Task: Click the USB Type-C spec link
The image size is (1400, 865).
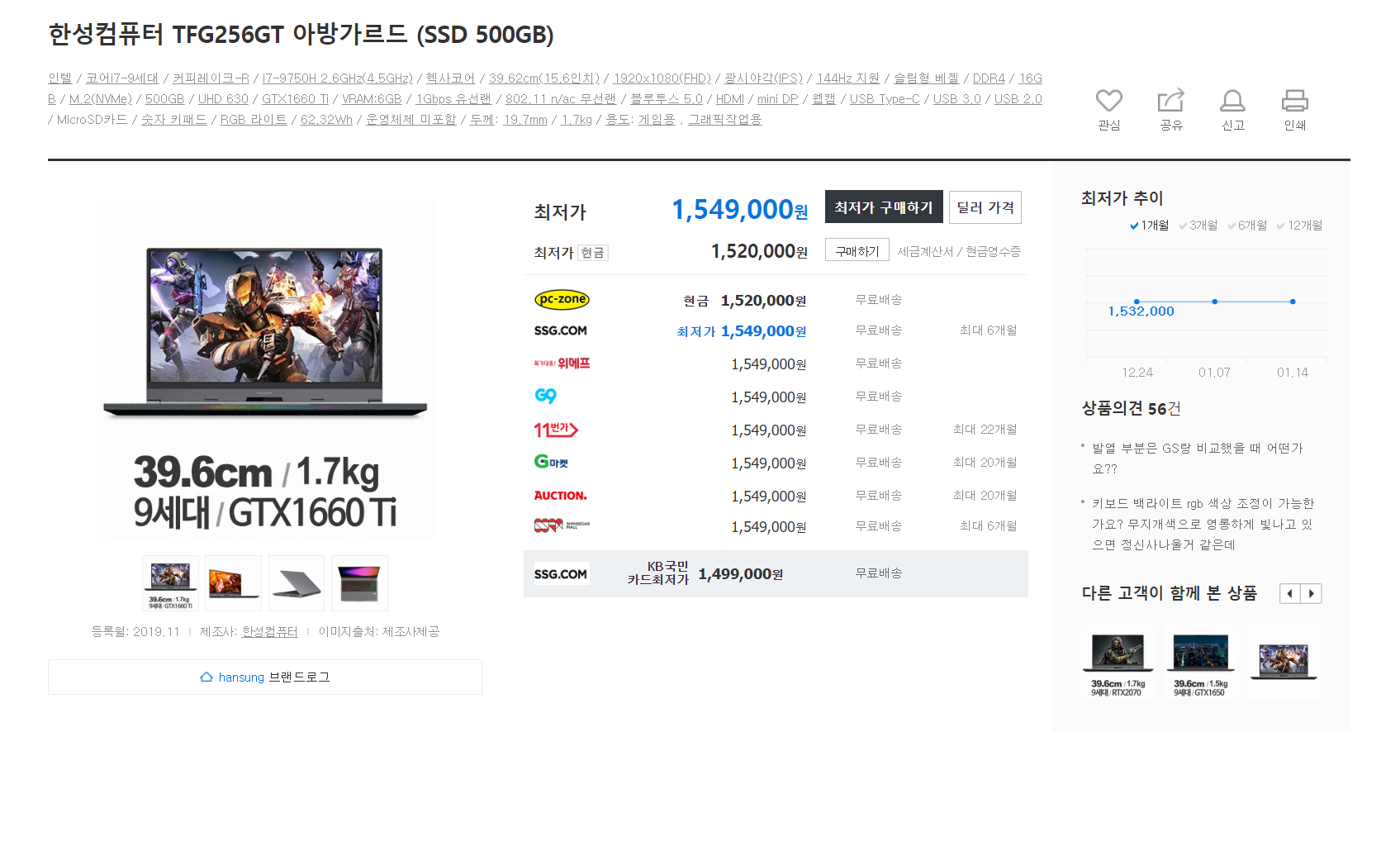Action: point(885,98)
